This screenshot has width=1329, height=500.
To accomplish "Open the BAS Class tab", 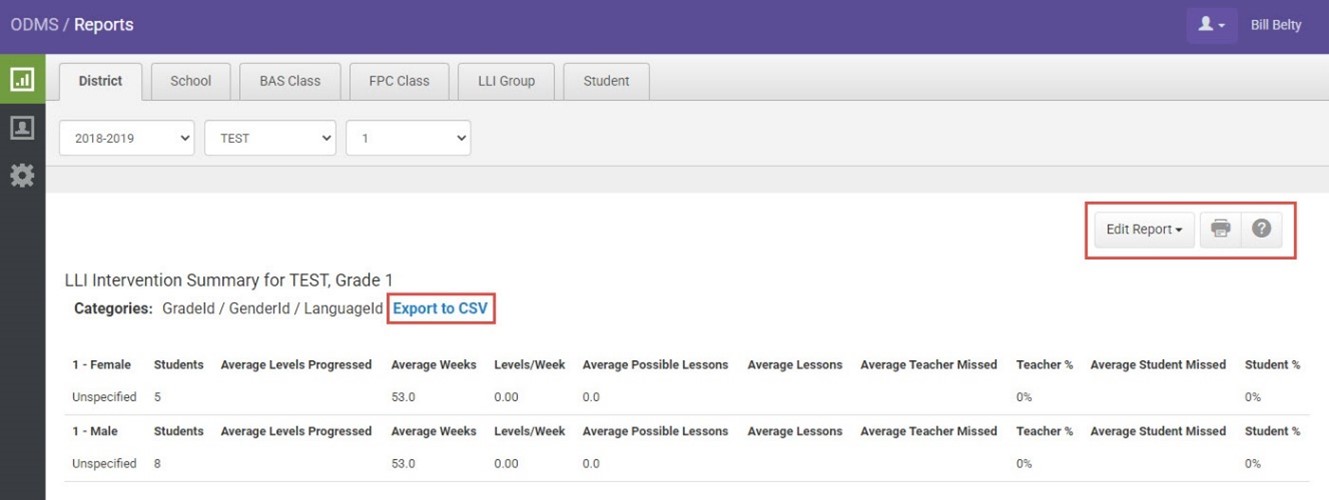I will 290,81.
